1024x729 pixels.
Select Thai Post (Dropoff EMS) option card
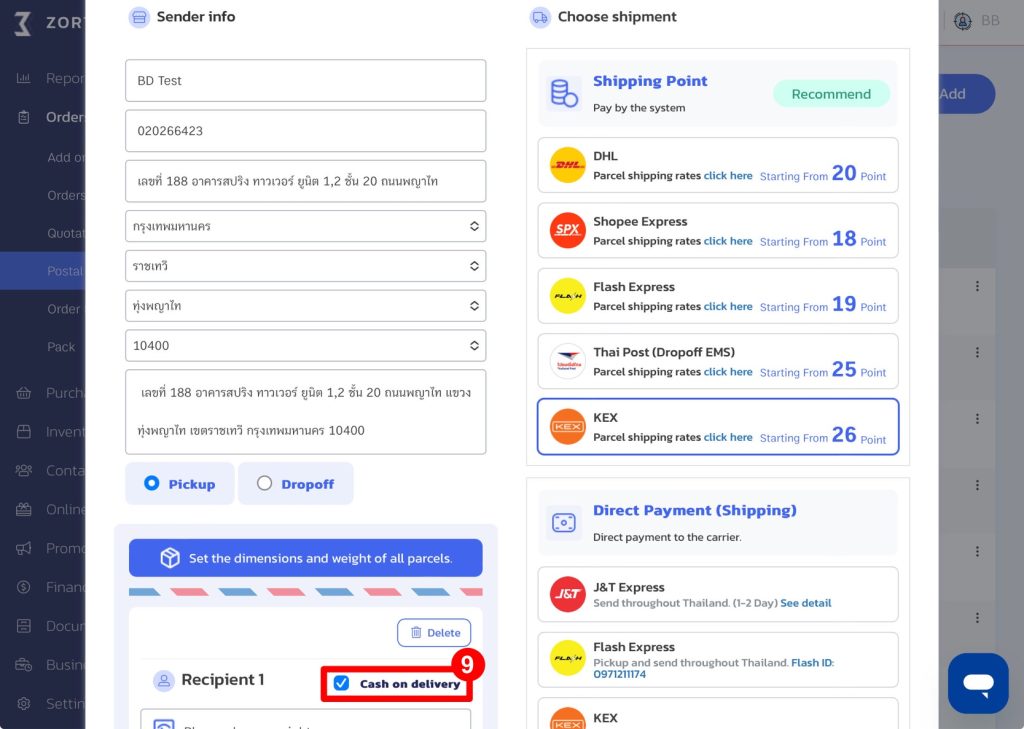tap(718, 361)
